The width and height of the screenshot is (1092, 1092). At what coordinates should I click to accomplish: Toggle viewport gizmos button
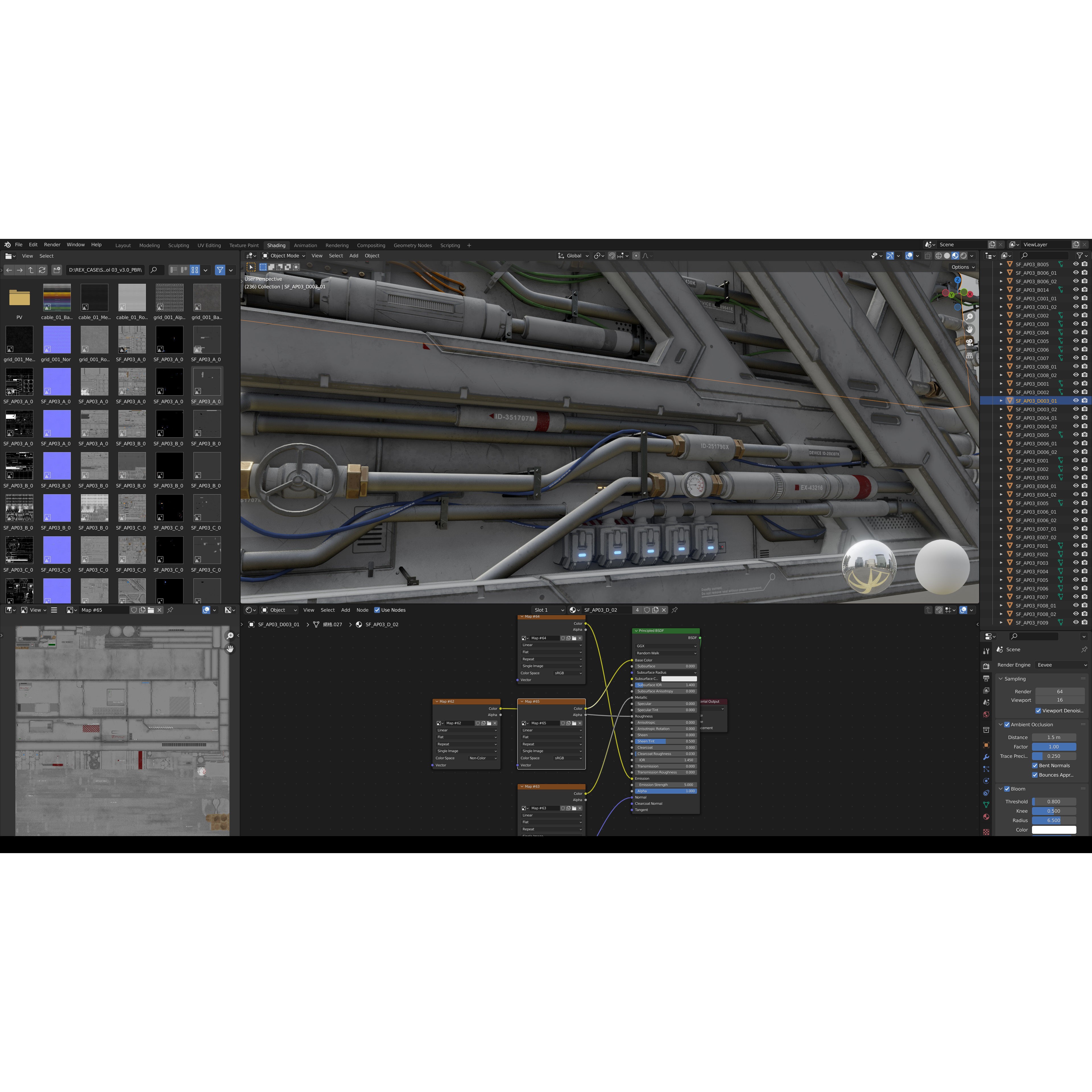coord(890,256)
